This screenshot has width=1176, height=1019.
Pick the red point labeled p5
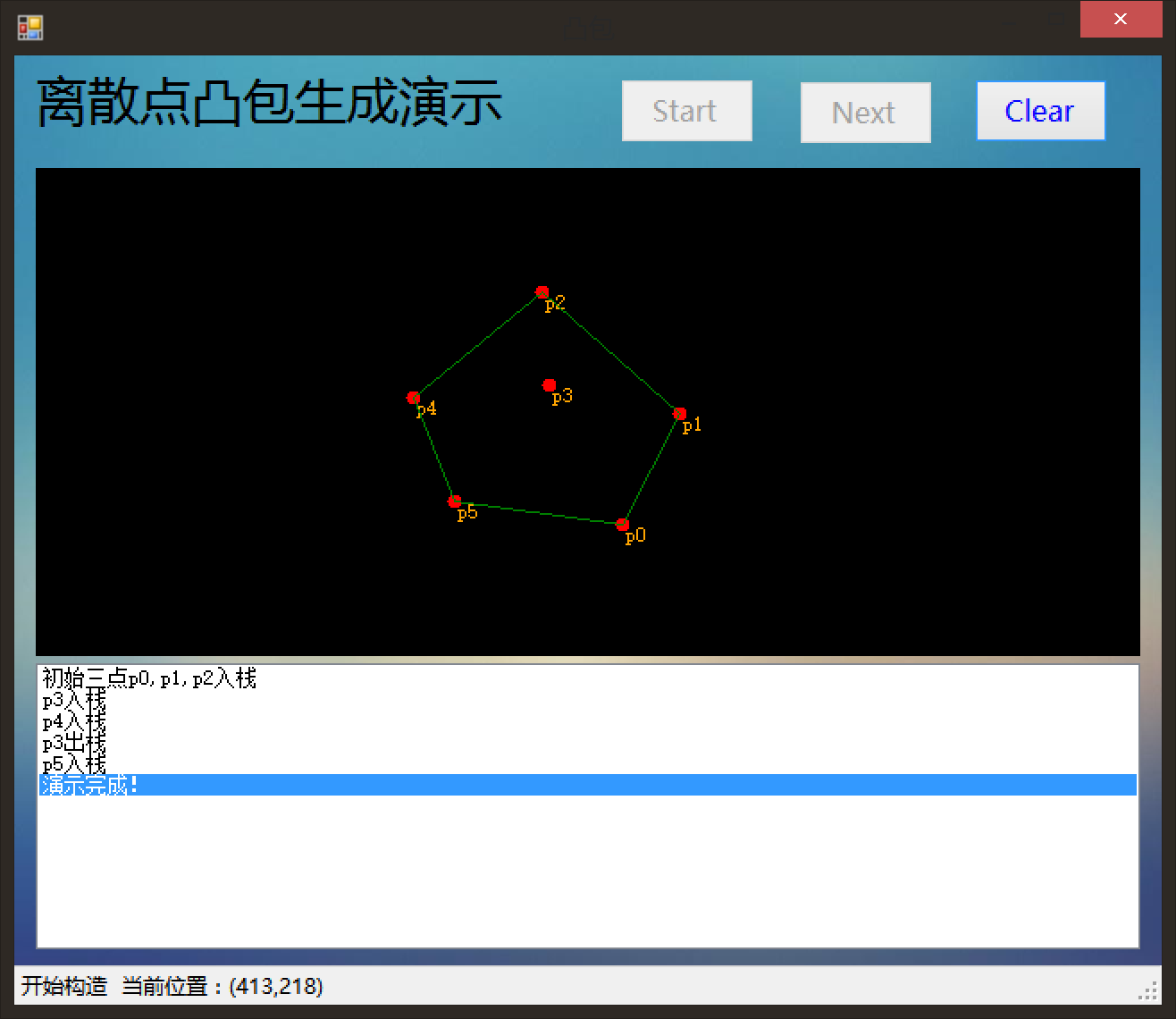tap(454, 501)
